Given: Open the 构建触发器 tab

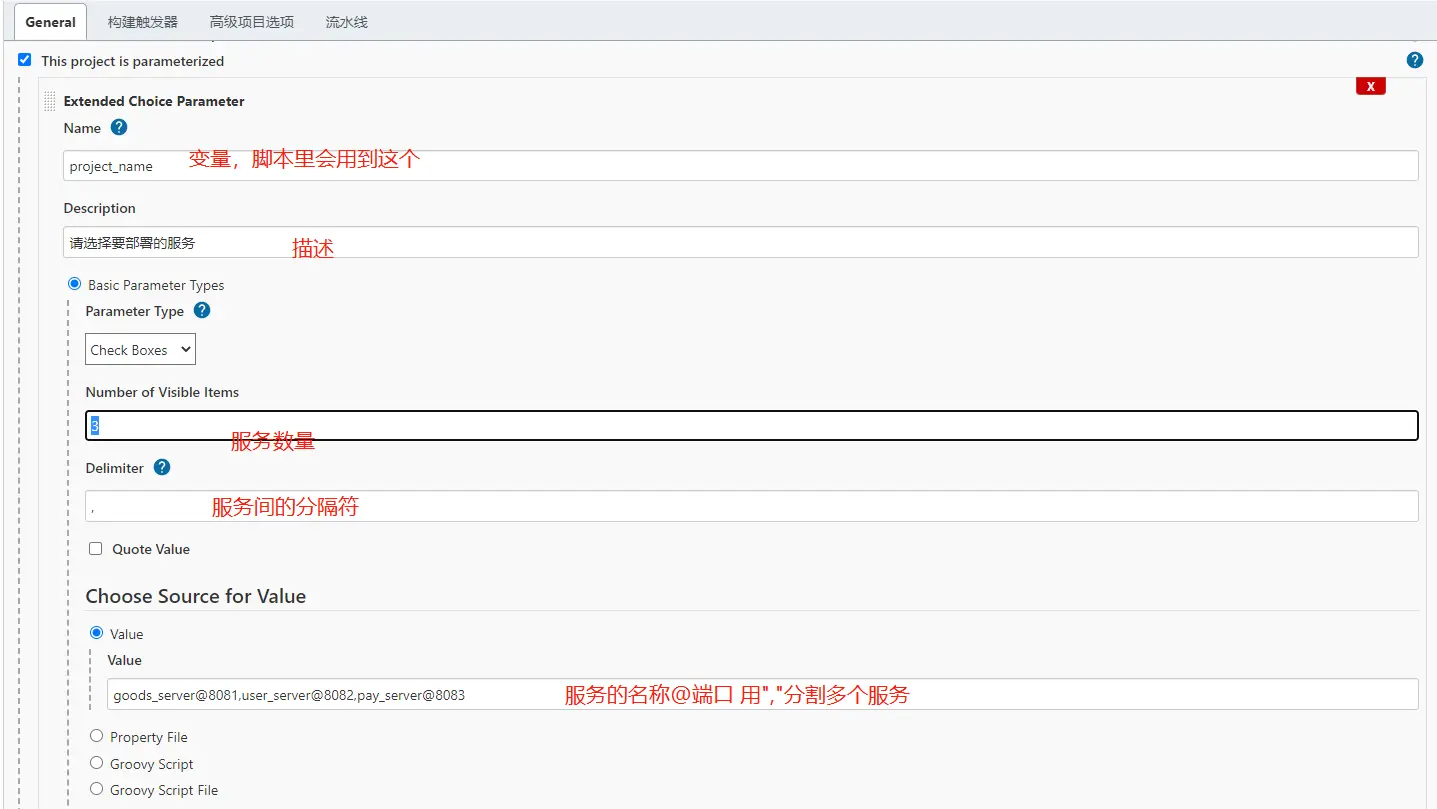Looking at the screenshot, I should coord(143,22).
